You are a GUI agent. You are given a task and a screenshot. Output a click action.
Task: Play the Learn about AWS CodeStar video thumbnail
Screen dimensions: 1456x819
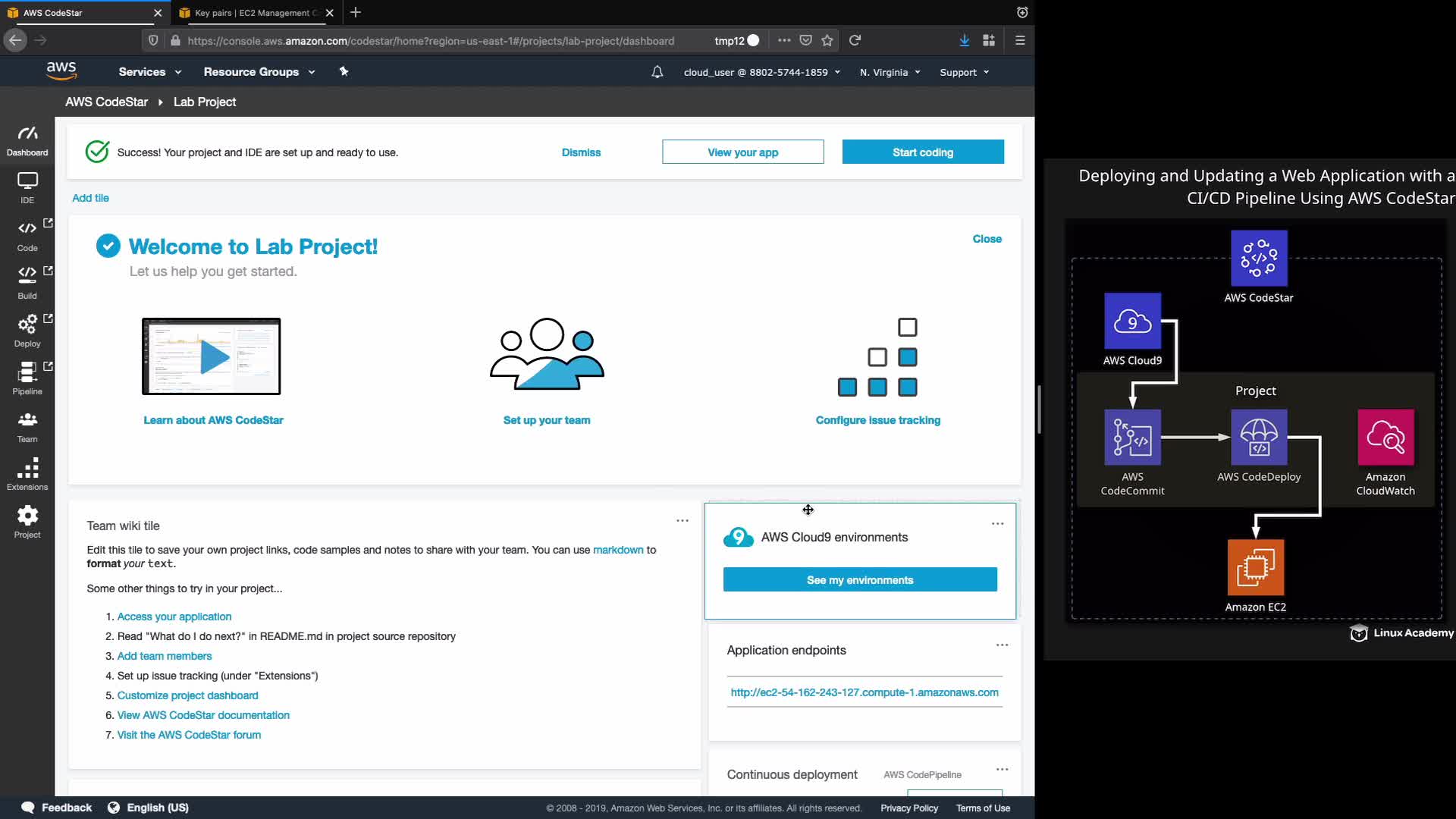(x=212, y=356)
